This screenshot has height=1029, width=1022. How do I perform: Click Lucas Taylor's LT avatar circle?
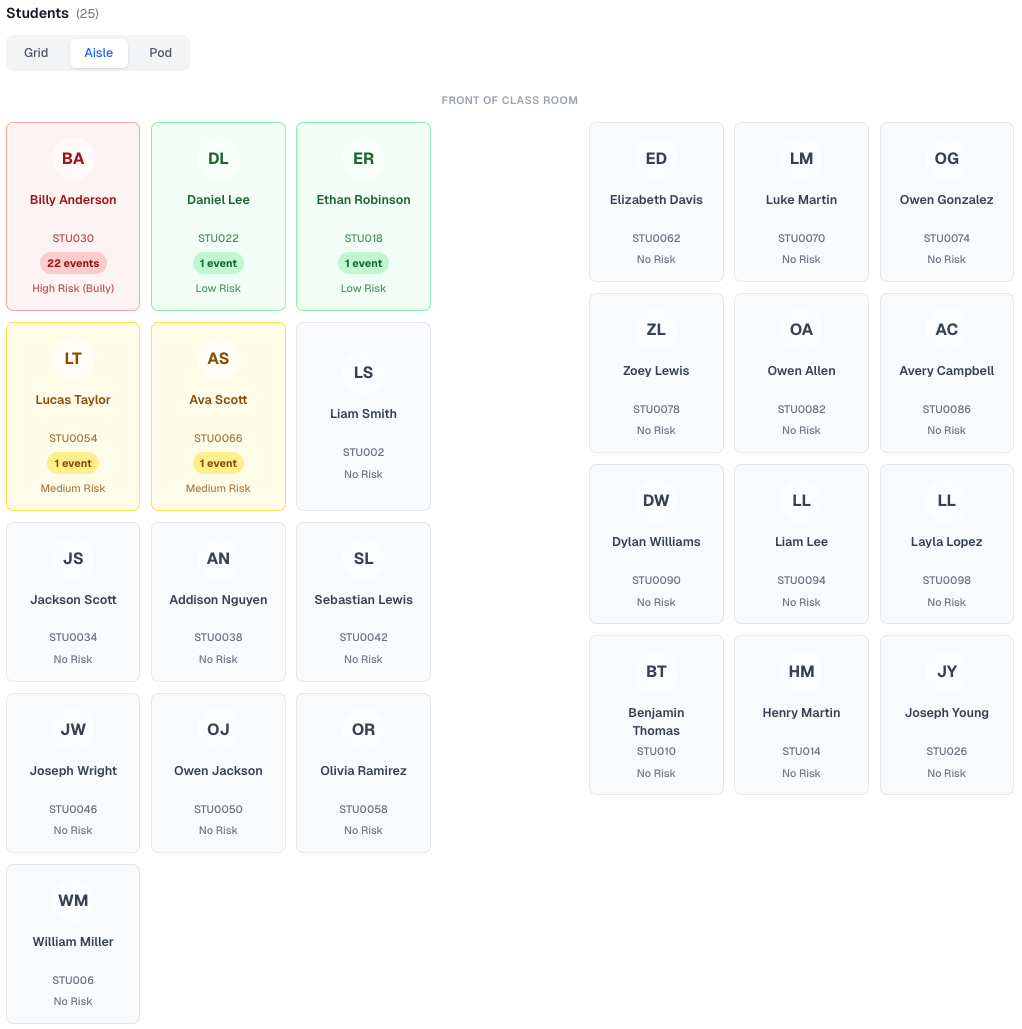(x=73, y=358)
